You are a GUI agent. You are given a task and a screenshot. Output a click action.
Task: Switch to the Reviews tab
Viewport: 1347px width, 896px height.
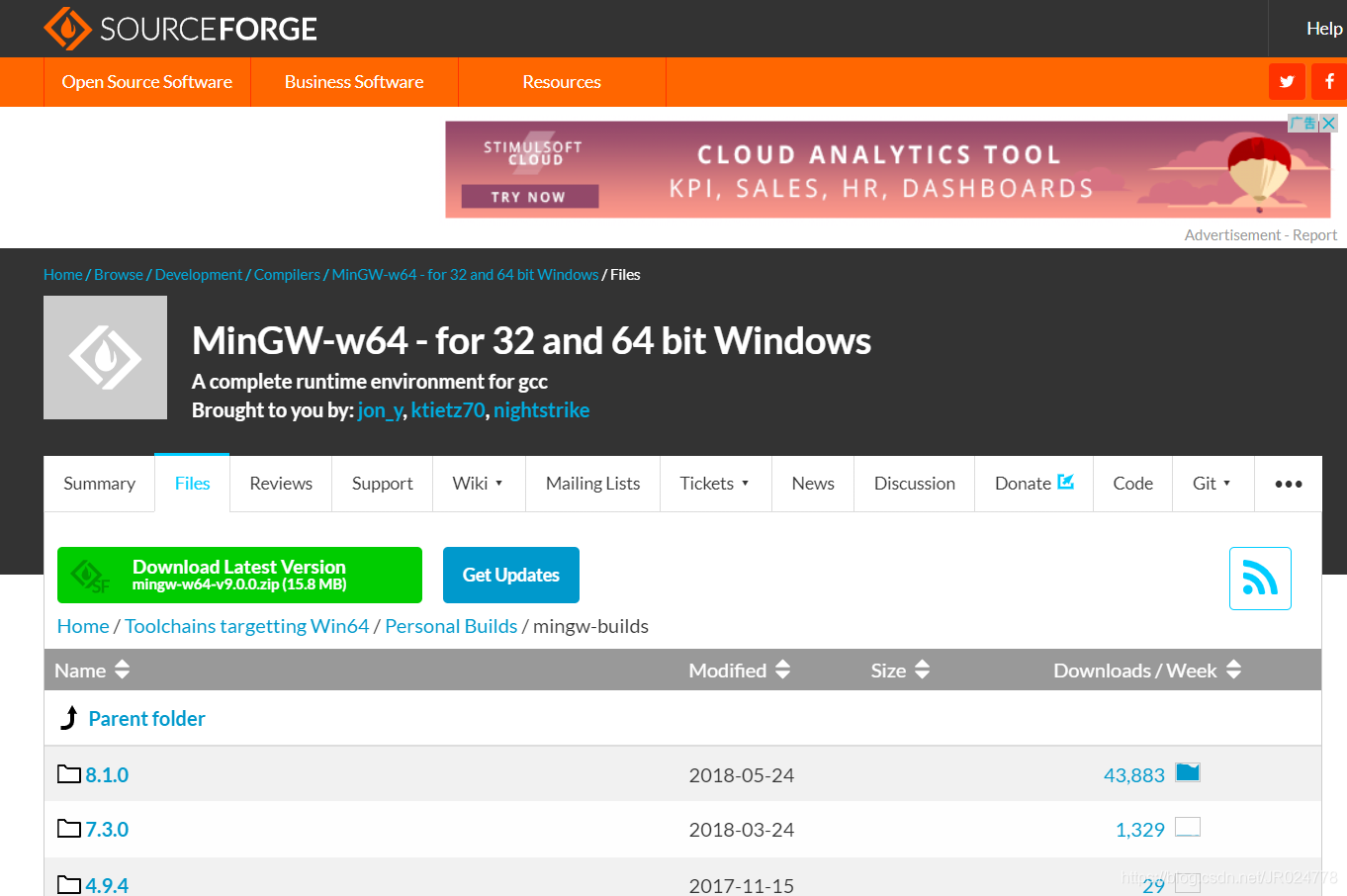281,484
